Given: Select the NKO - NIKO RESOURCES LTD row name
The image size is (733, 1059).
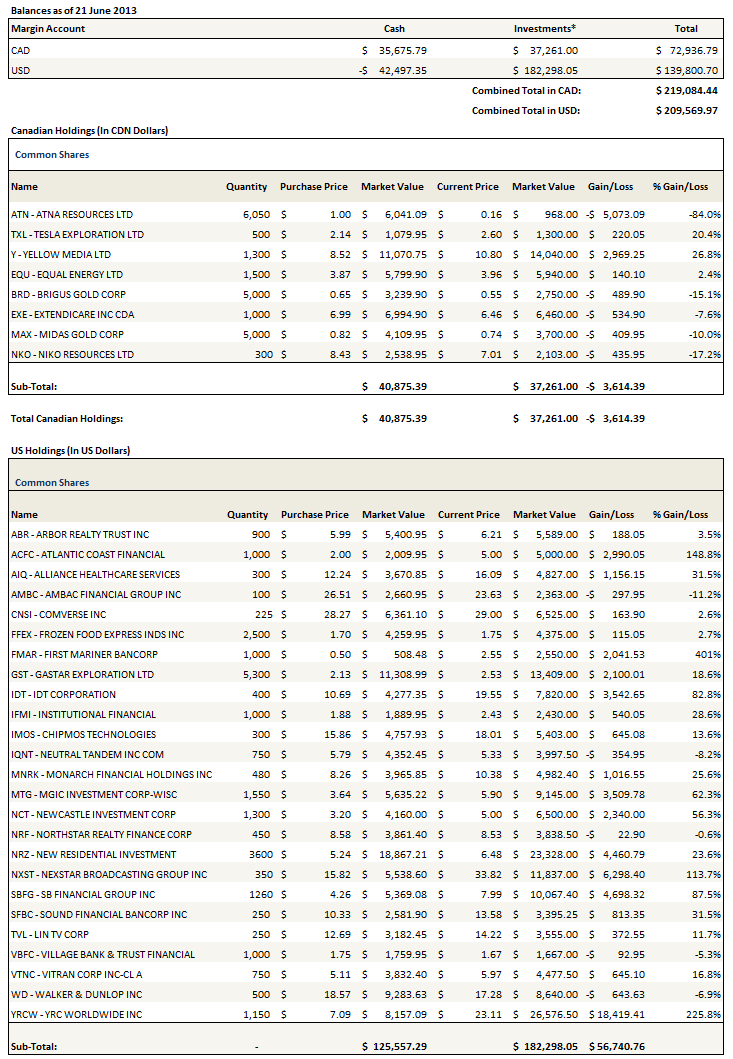Looking at the screenshot, I should (71, 354).
